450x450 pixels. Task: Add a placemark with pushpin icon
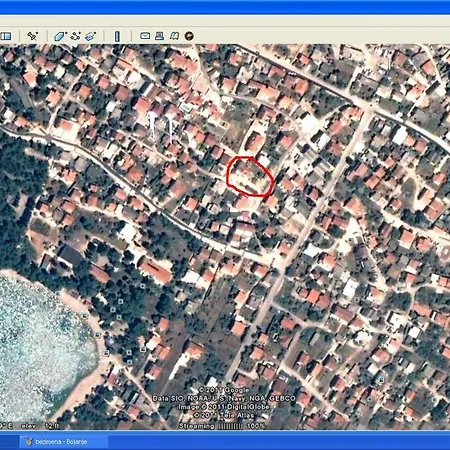click(x=33, y=36)
